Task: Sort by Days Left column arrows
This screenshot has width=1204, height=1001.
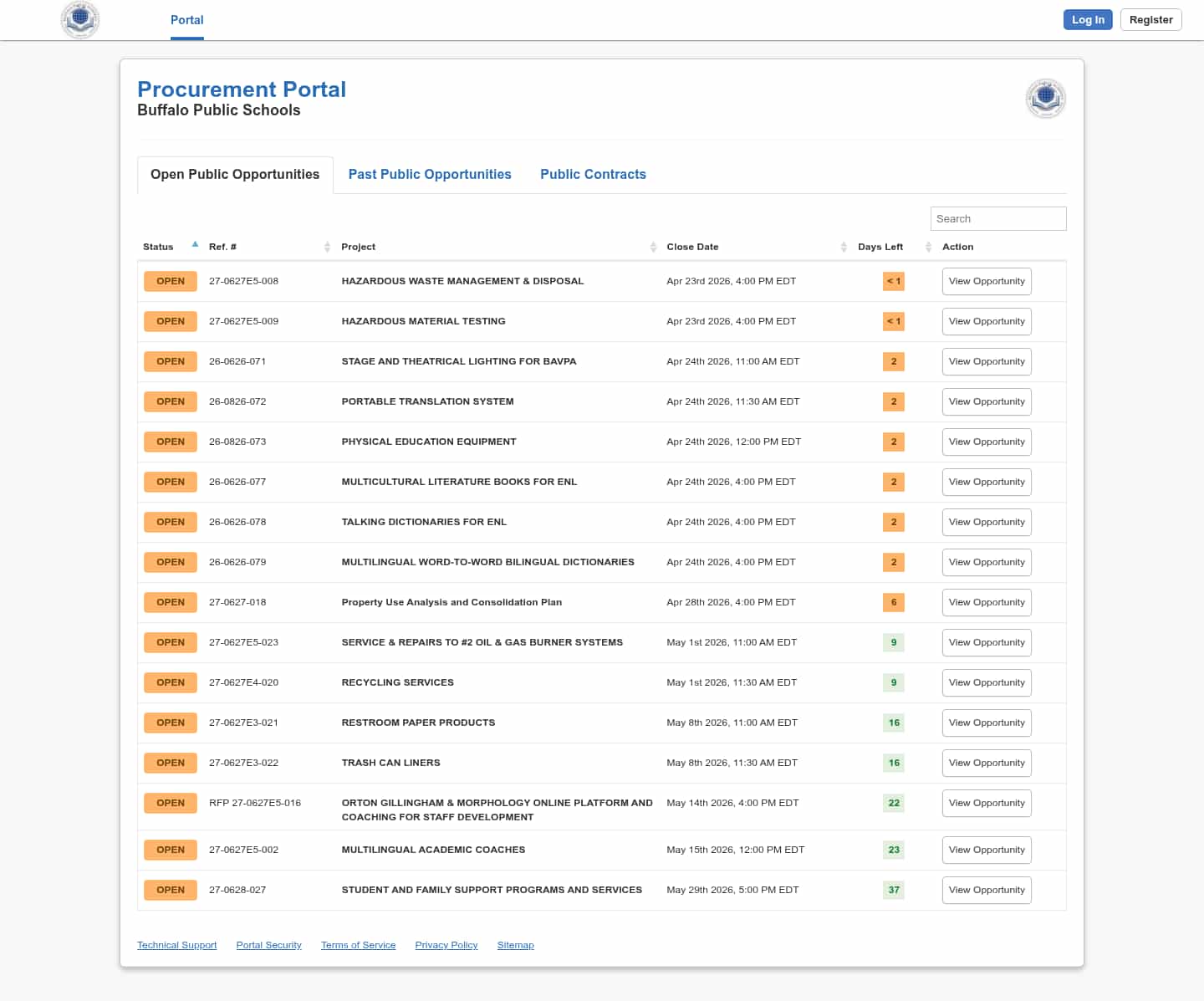Action: pyautogui.click(x=928, y=247)
